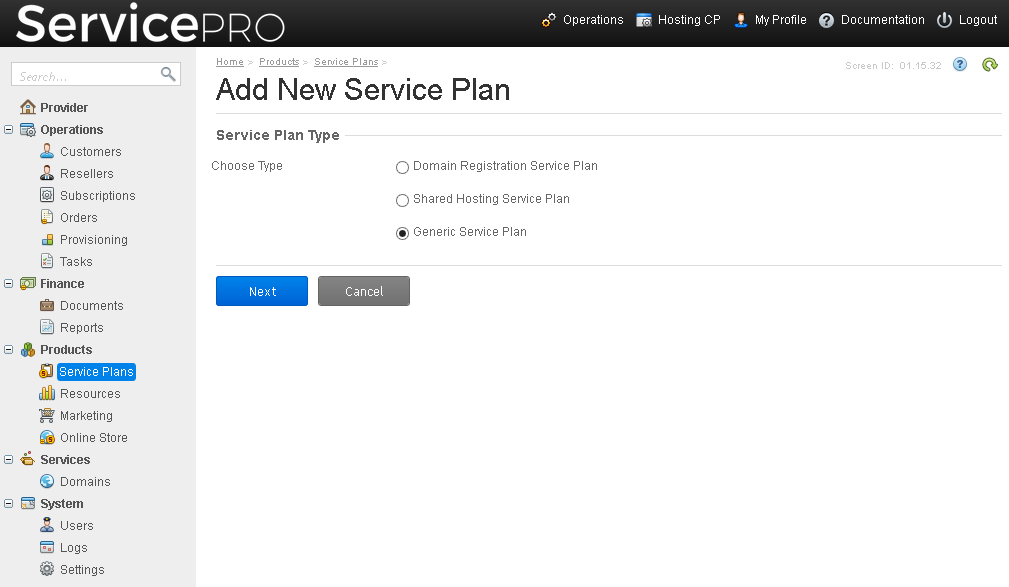Click the green refresh screen icon
Screen dimensions: 1009x587
tap(990, 64)
